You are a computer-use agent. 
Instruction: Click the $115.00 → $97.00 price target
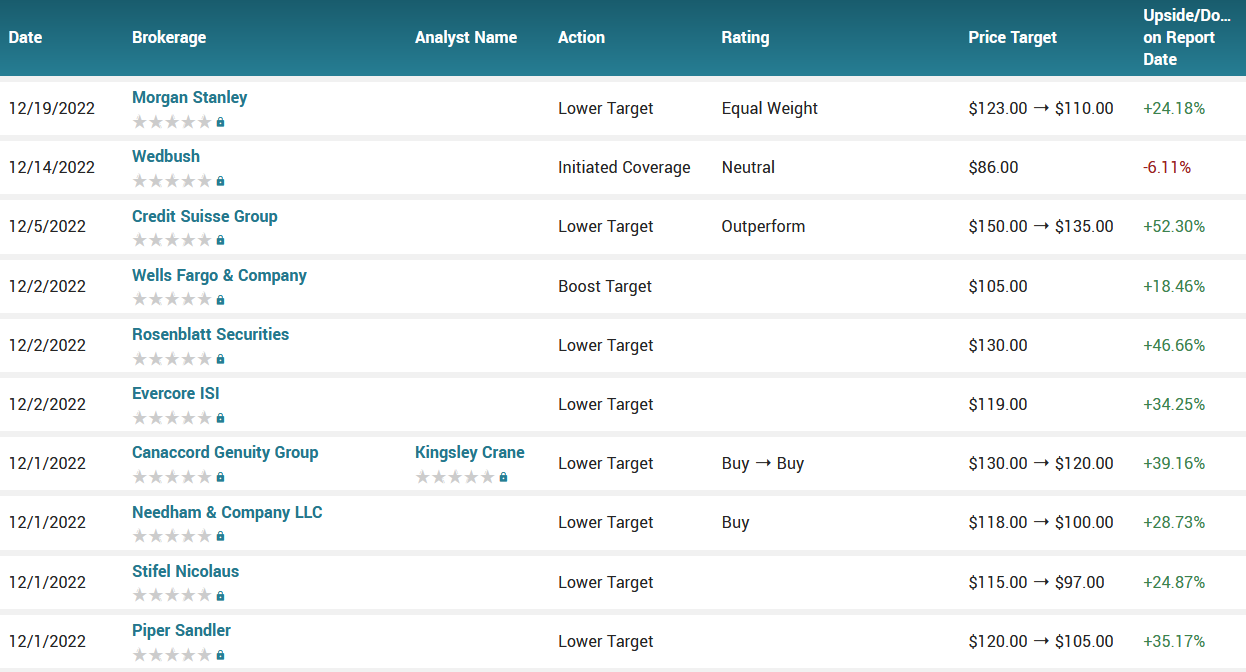pos(1036,582)
